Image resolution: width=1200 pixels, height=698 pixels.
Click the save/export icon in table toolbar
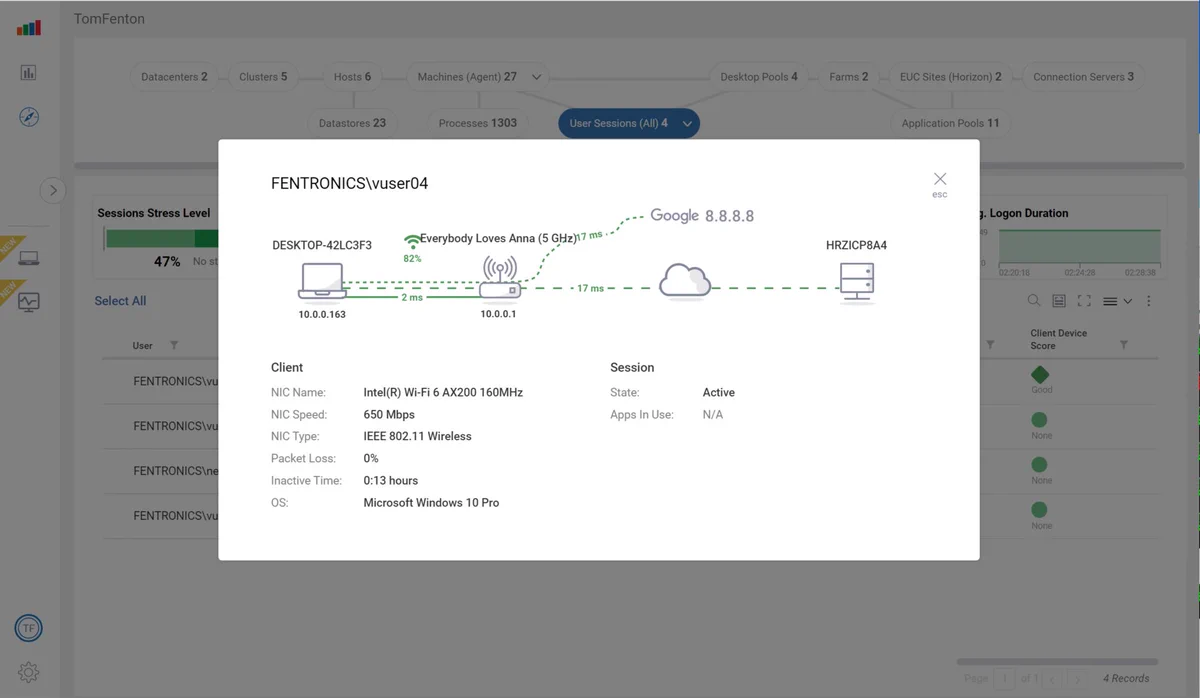pos(1059,301)
